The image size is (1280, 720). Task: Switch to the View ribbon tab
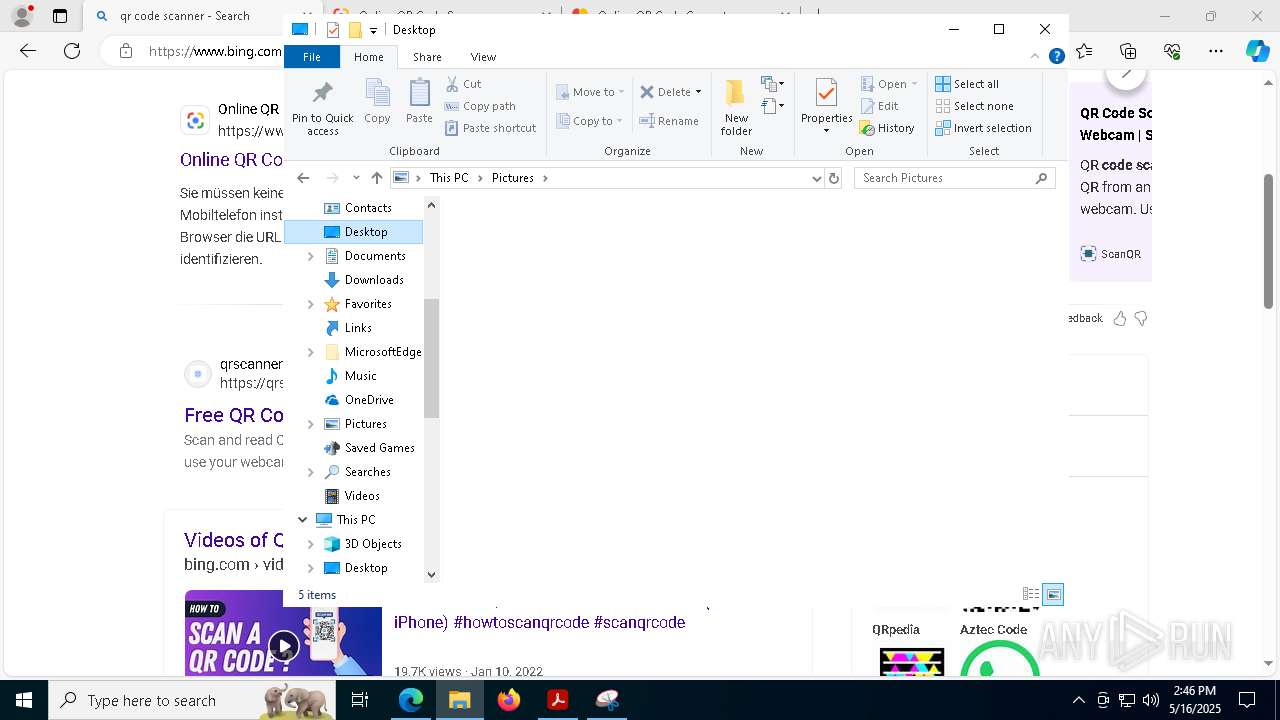[x=483, y=57]
